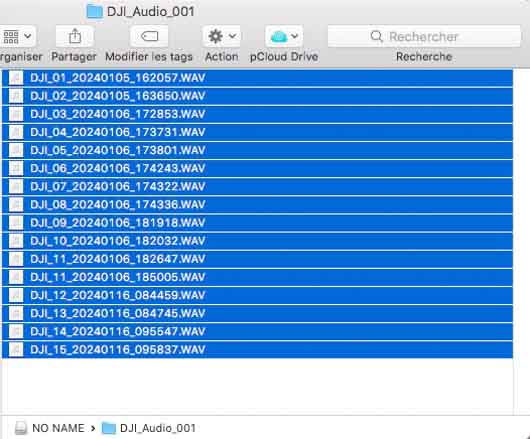Select file DJI_02_20240105_163650.WAV
Image resolution: width=530 pixels, height=439 pixels.
[257, 96]
